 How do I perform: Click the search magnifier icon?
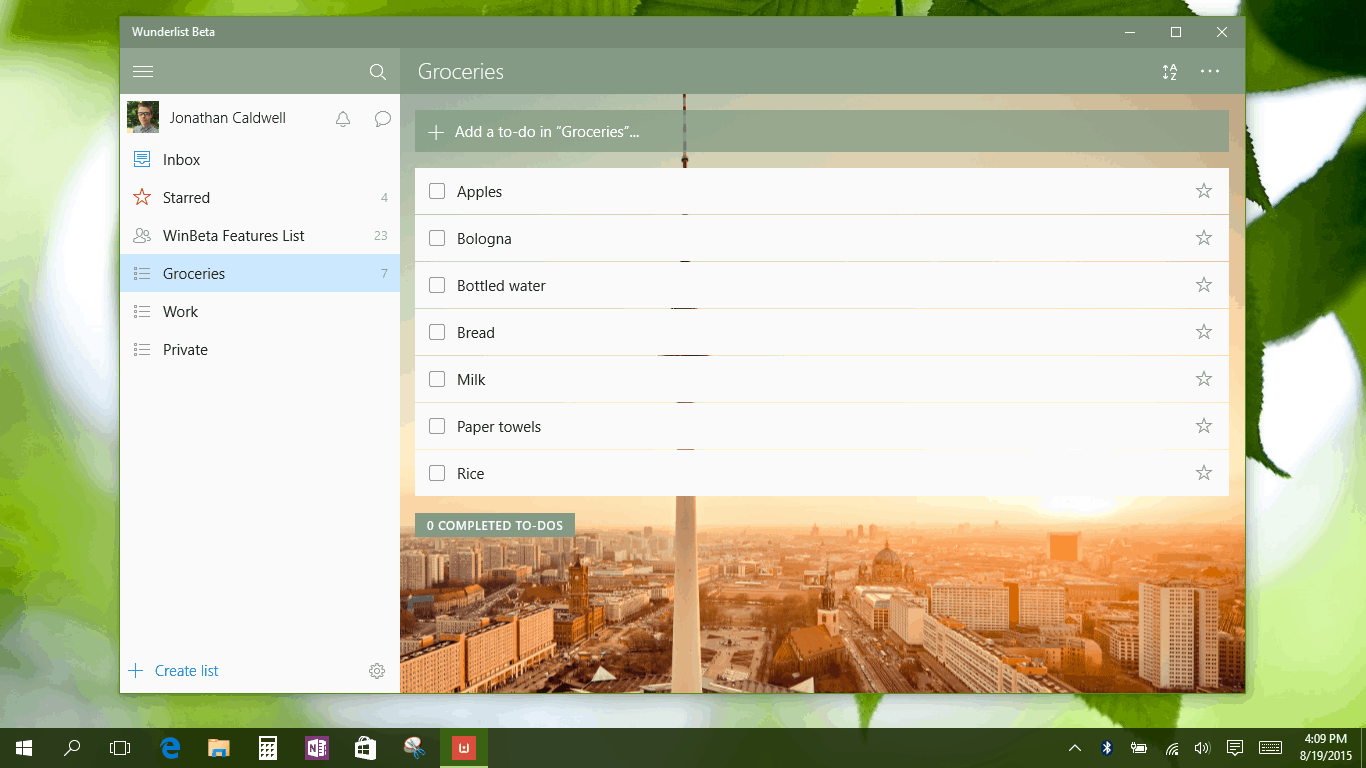[377, 72]
